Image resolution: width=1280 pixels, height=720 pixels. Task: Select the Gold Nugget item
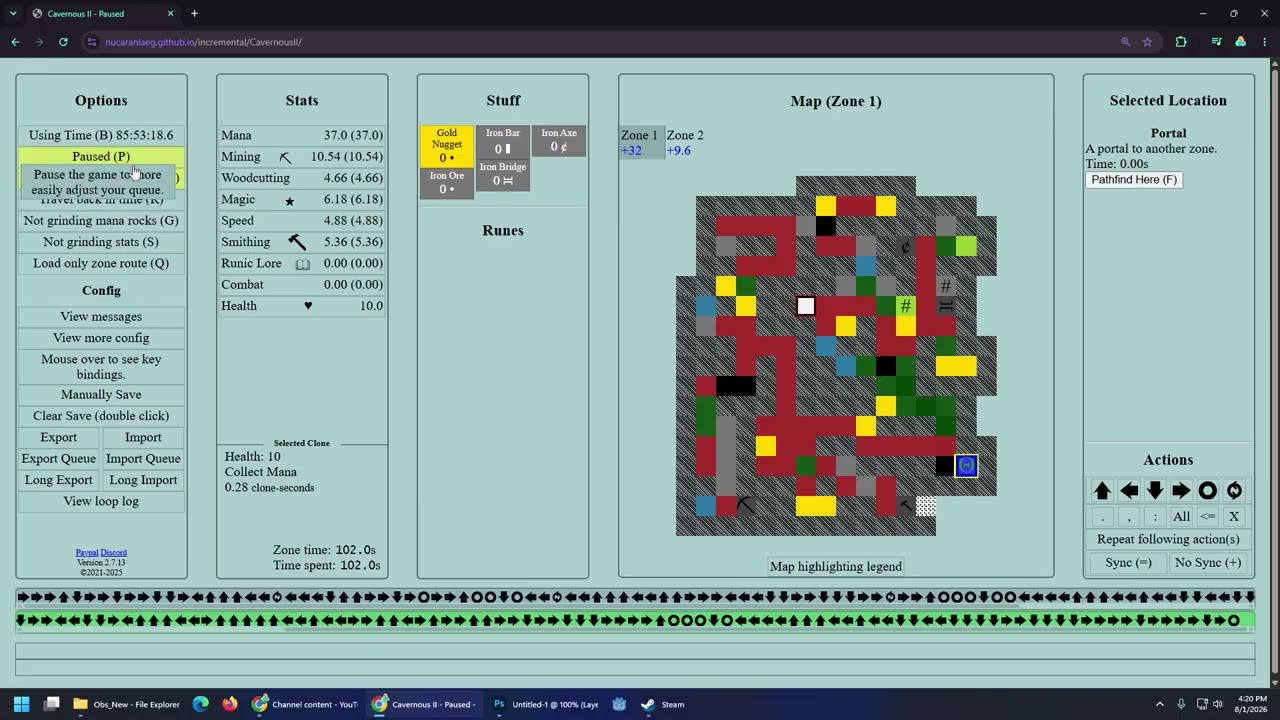[x=447, y=146]
